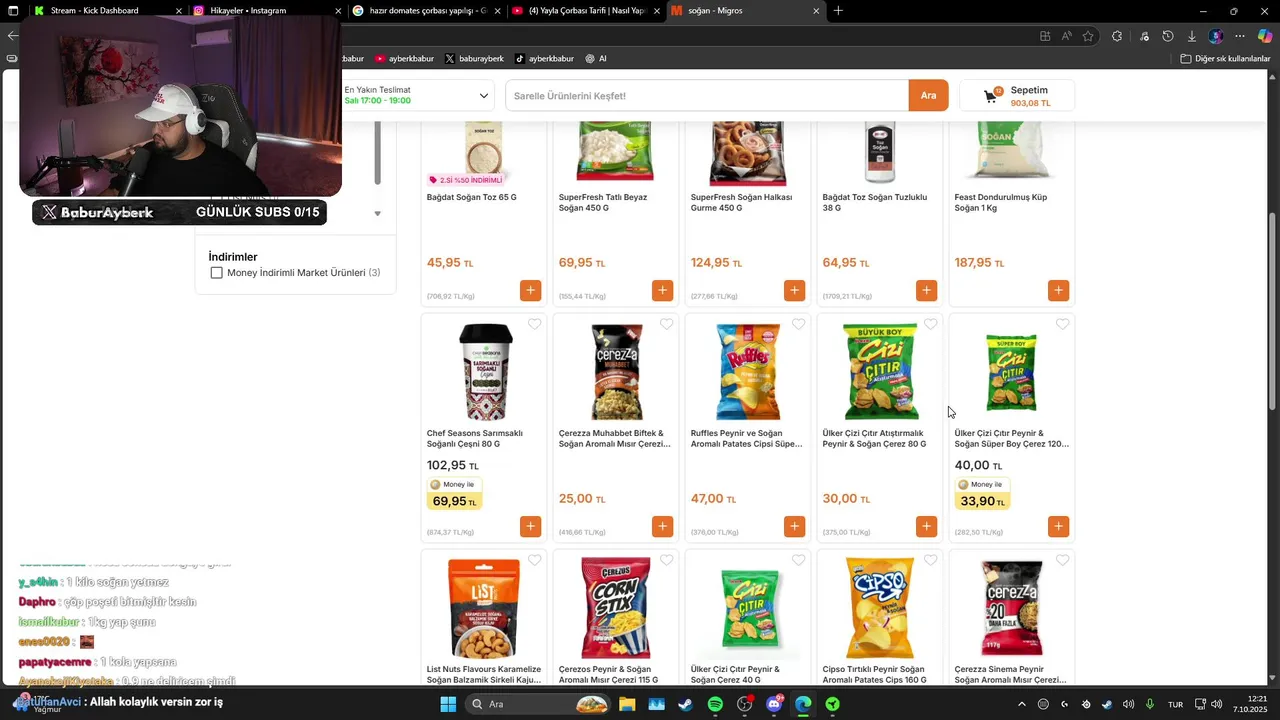Show hidden system tray icons

coord(1021,704)
